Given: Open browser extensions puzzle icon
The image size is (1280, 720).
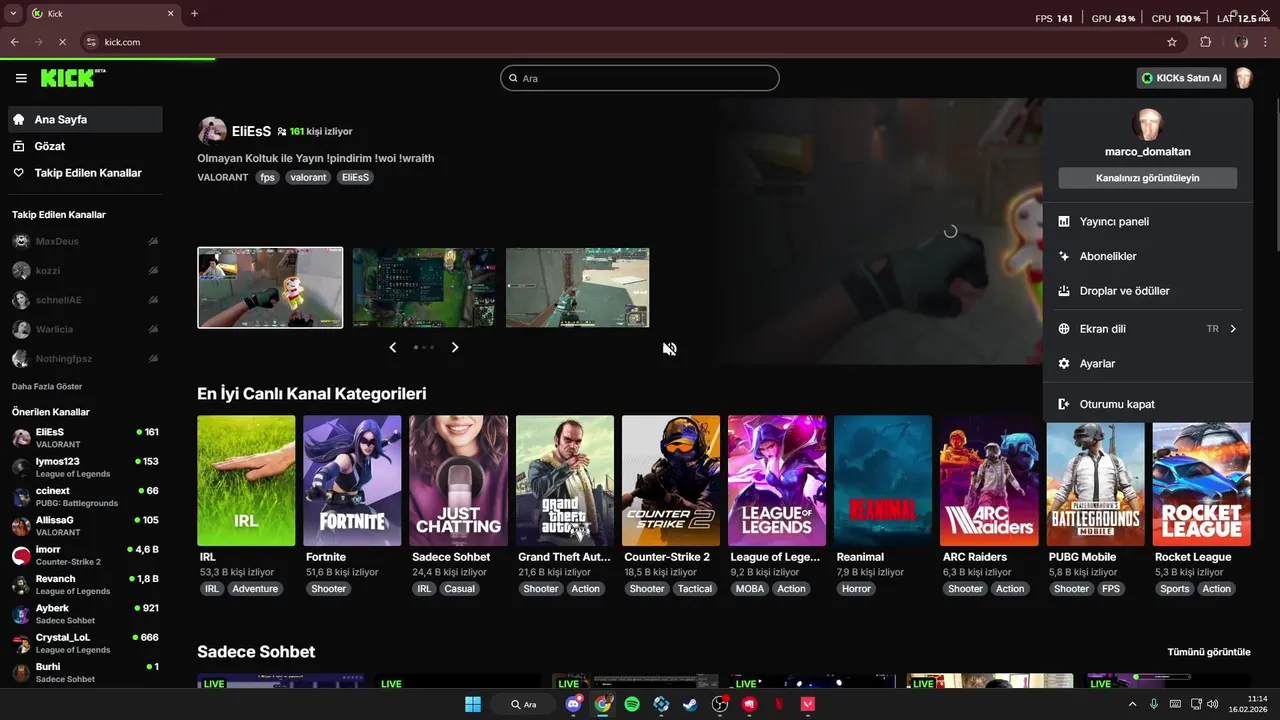Looking at the screenshot, I should coord(1205,42).
